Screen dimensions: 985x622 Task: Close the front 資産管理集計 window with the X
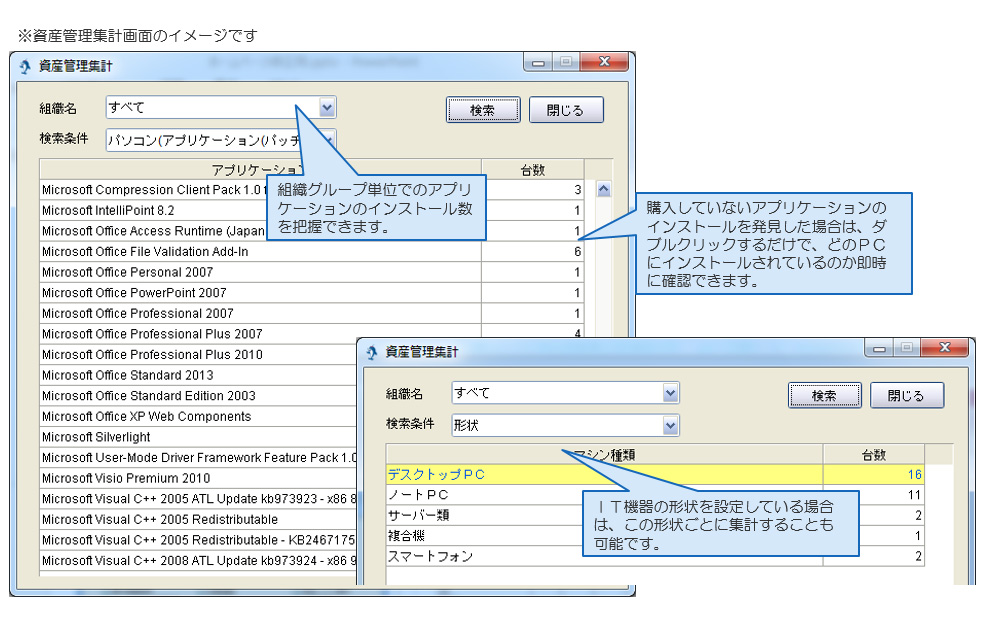pos(945,348)
